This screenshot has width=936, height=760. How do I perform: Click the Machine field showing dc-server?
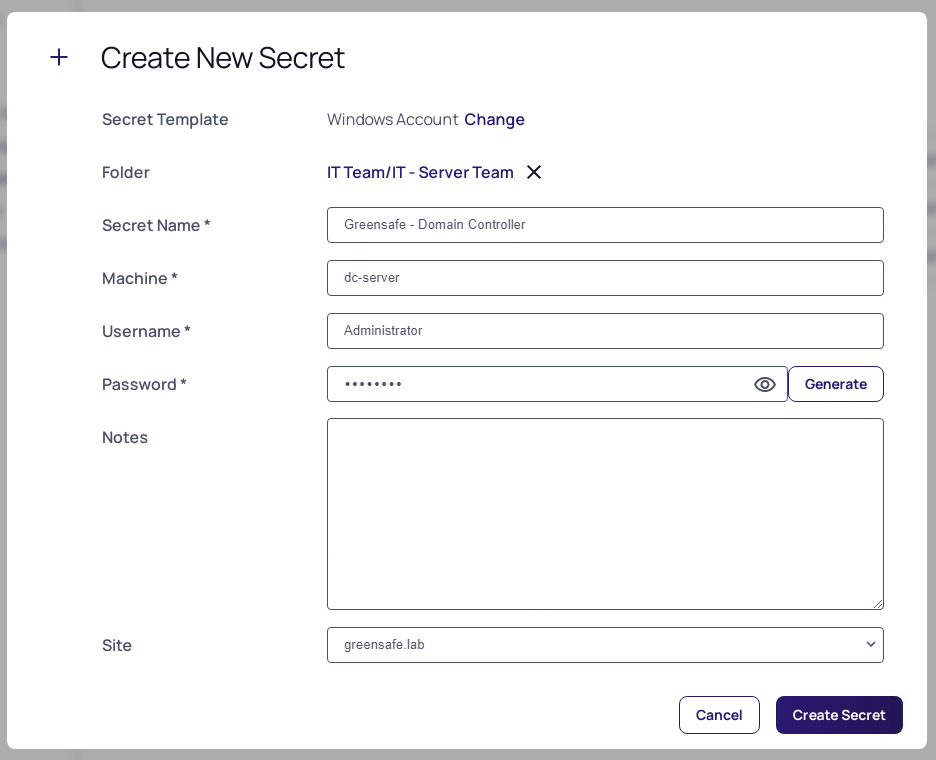[605, 278]
